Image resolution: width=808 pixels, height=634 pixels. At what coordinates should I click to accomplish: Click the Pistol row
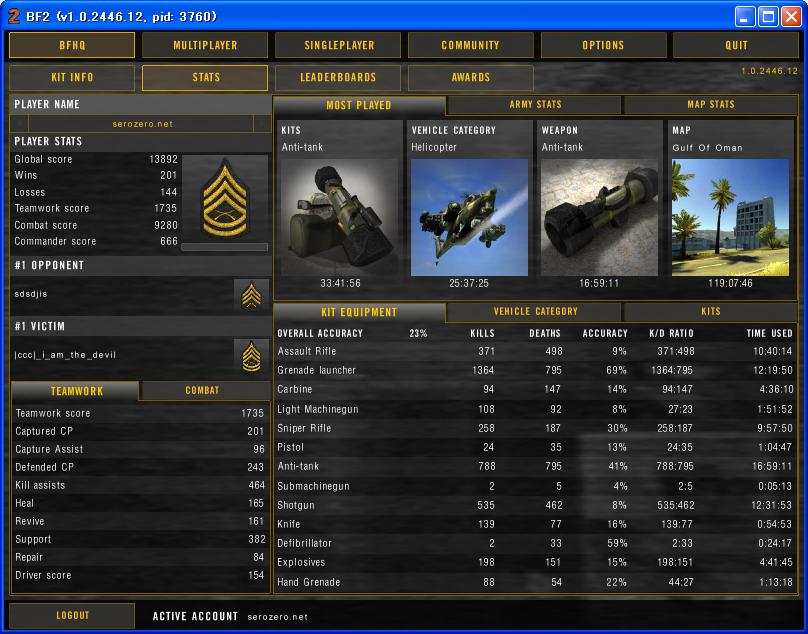(x=535, y=447)
